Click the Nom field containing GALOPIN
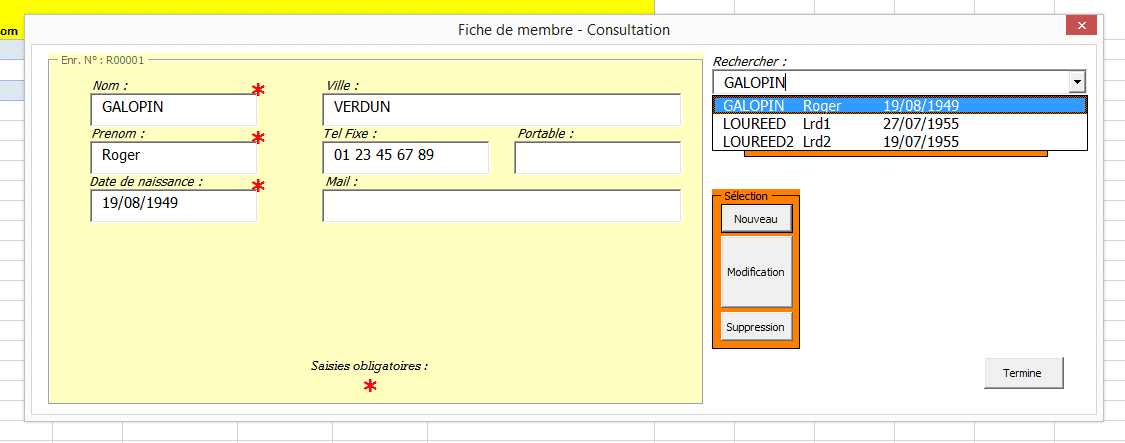1125x443 pixels. coord(174,109)
